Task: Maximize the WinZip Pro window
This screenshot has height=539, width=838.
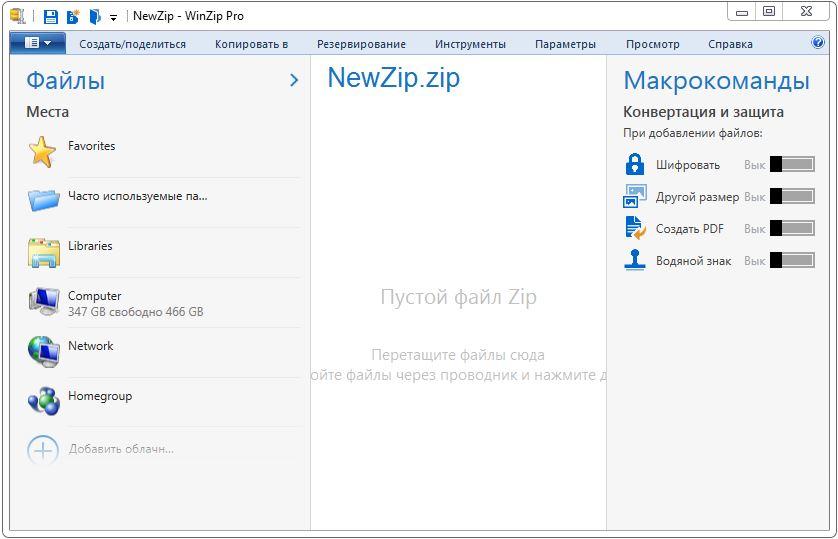Action: 769,12
